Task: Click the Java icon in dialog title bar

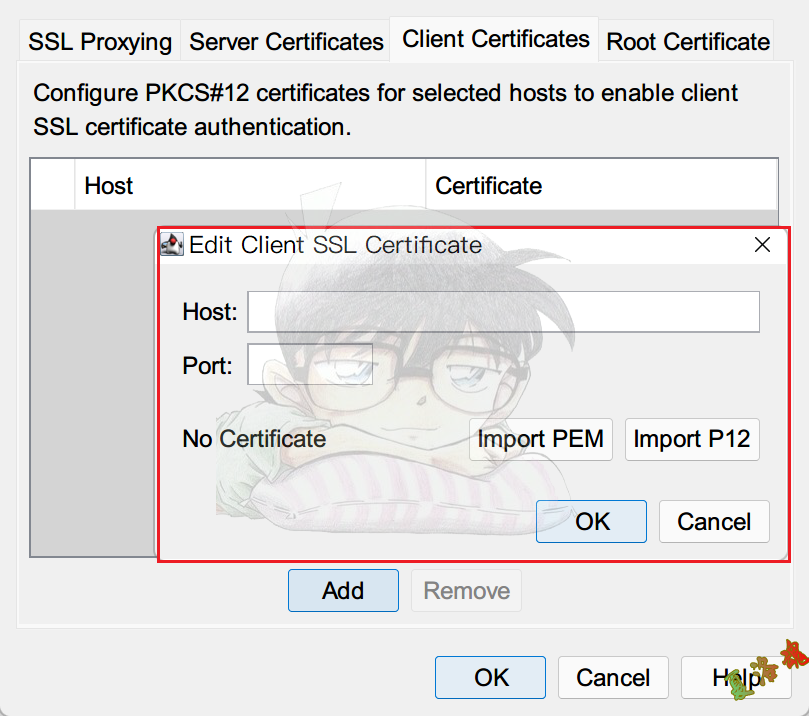Action: coord(173,245)
